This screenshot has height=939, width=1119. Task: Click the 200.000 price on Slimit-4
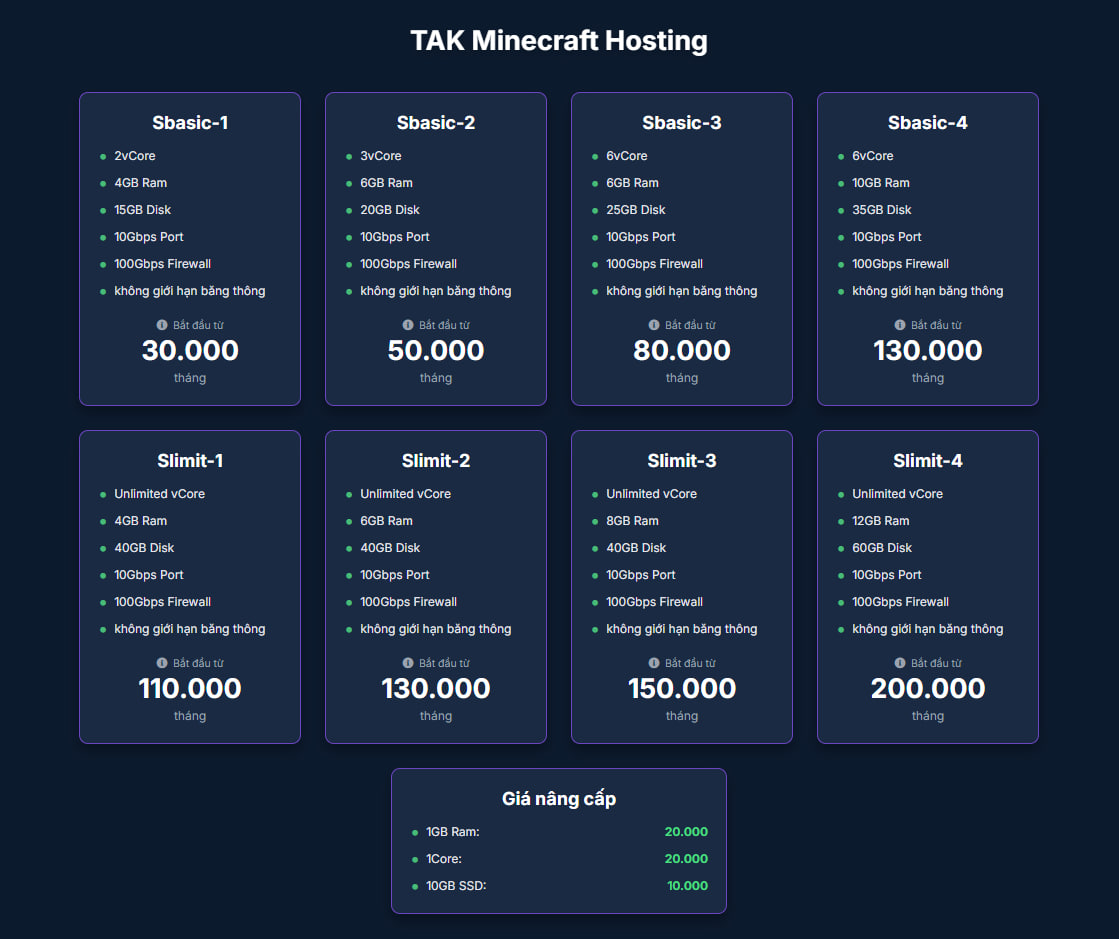(928, 689)
